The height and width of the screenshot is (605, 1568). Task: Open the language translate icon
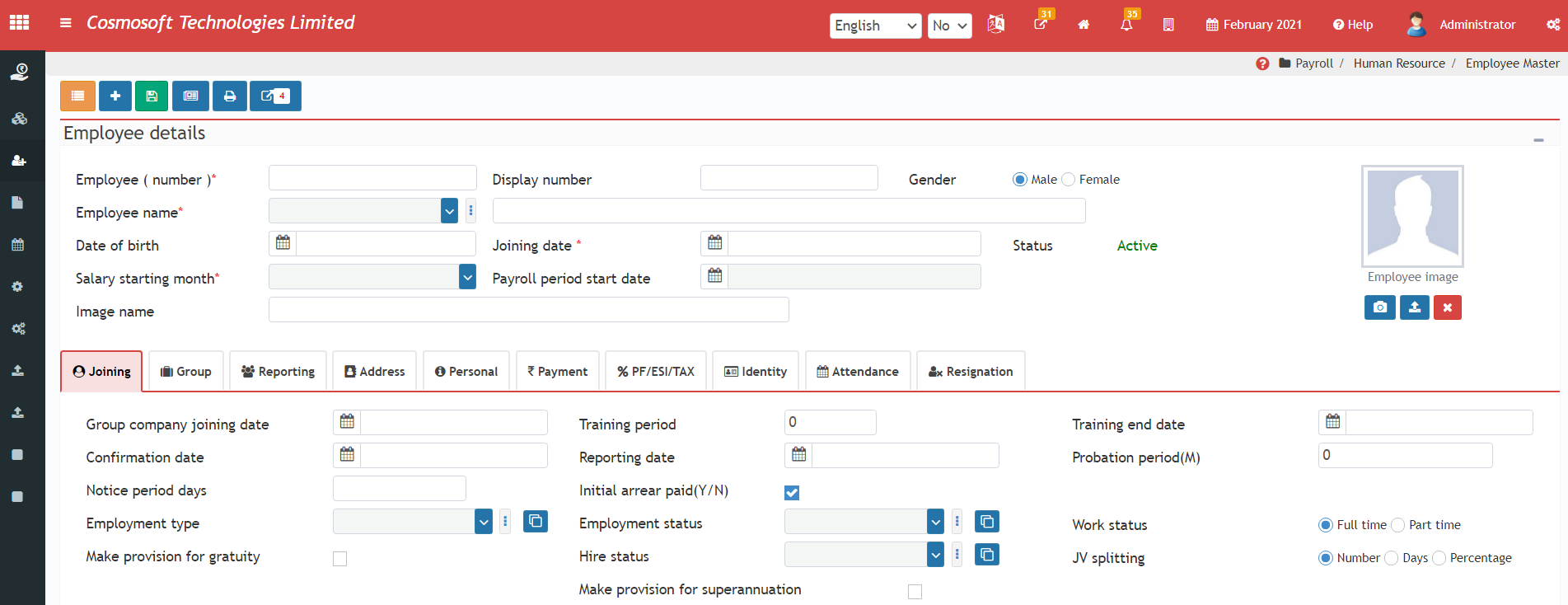coord(995,24)
